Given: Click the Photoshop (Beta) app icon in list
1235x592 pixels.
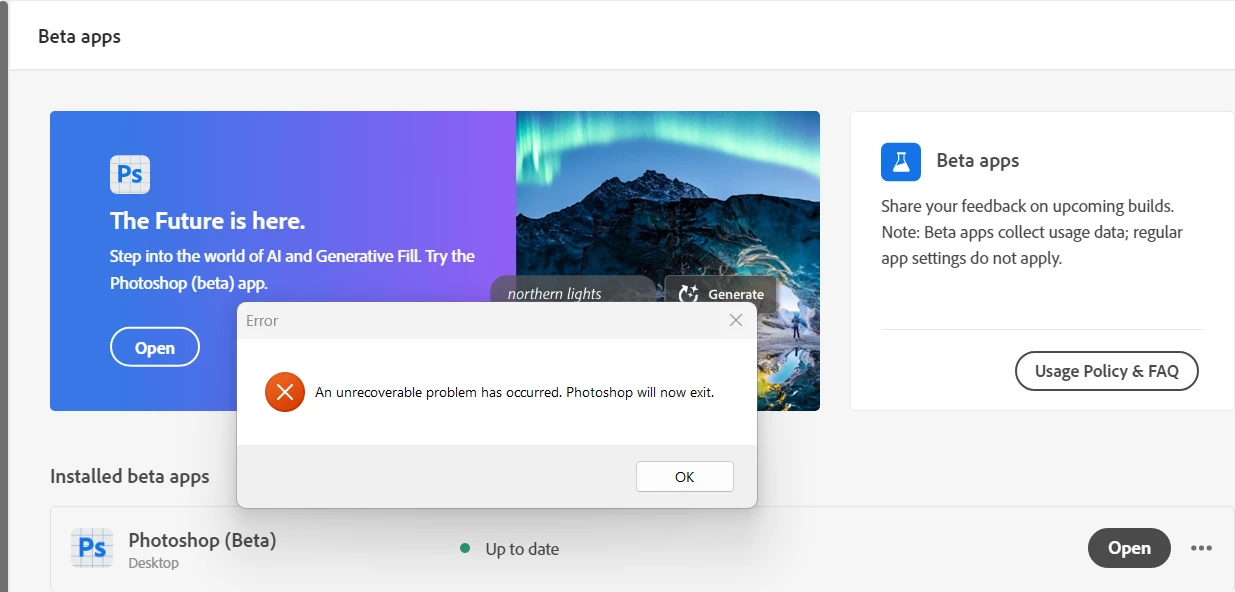Looking at the screenshot, I should point(92,549).
